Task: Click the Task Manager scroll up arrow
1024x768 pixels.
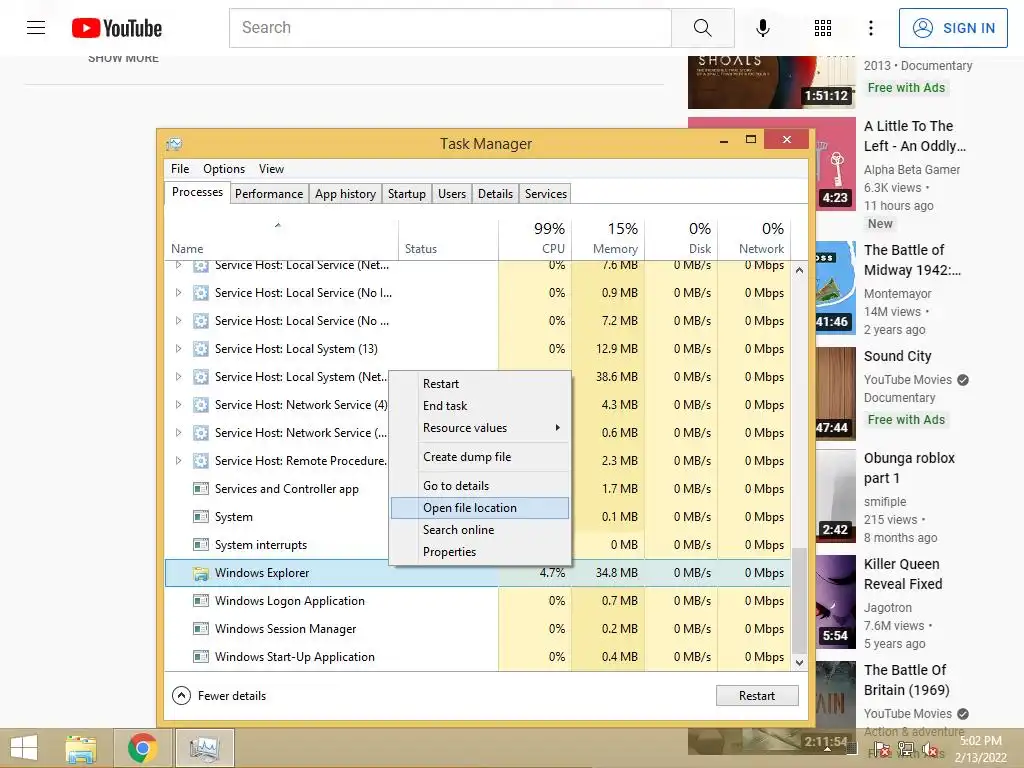Action: pos(799,270)
